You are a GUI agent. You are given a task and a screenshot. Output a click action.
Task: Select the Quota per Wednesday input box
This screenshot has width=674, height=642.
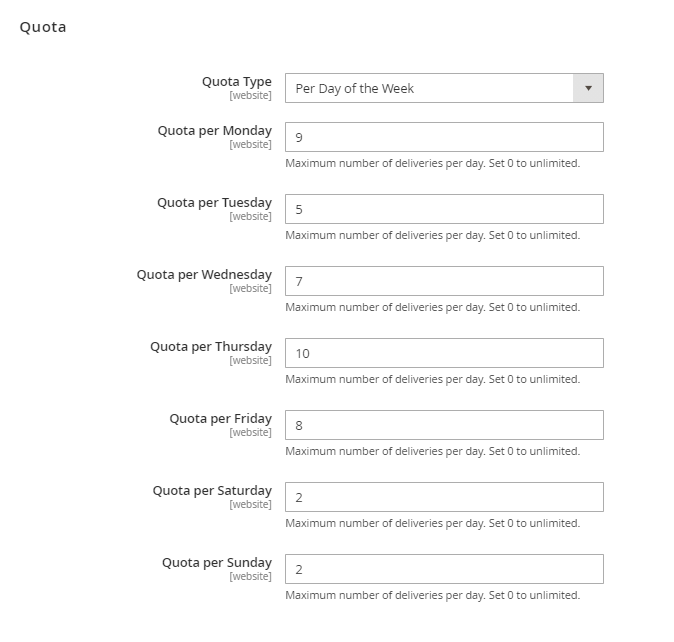pyautogui.click(x=444, y=281)
